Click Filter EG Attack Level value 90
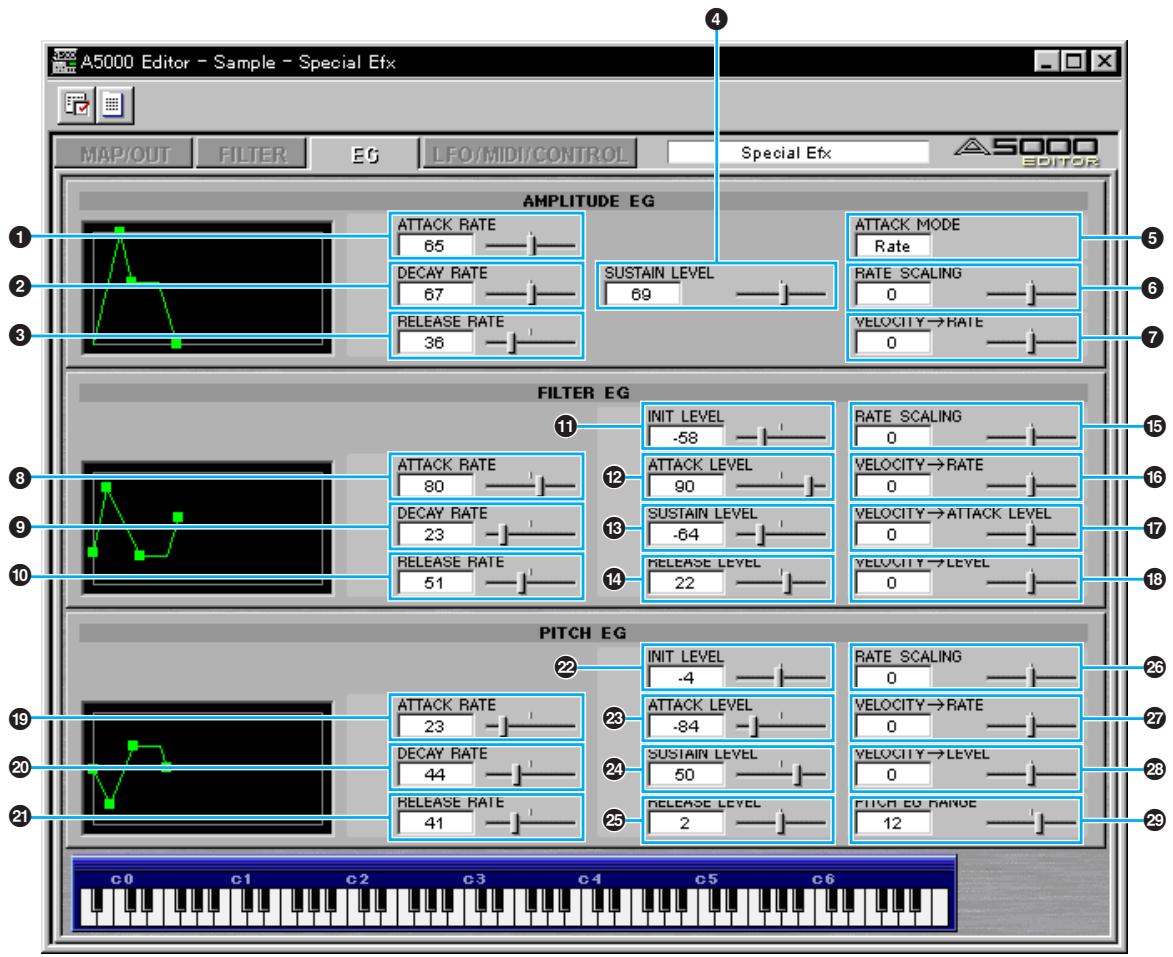The image size is (1173, 957). 685,486
